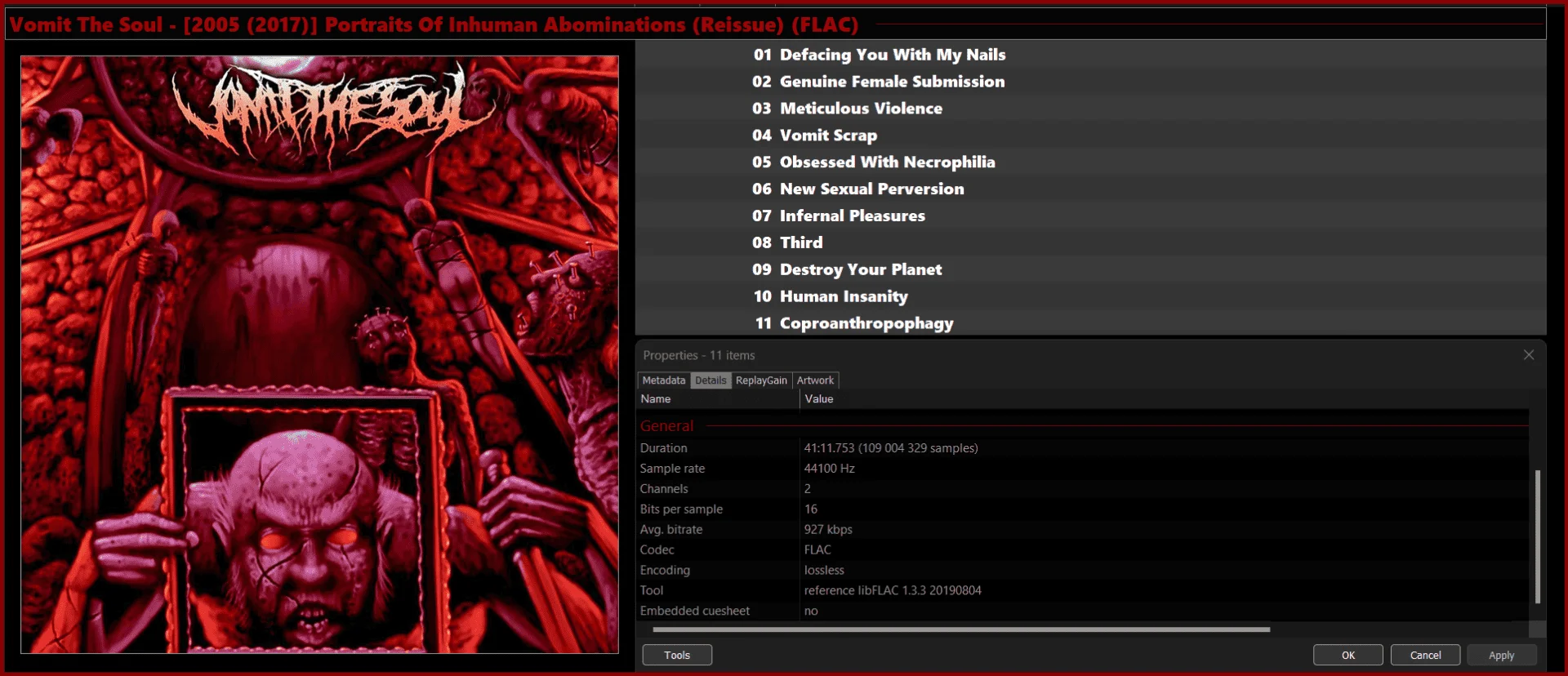Click the 41:11.753 duration value
Image resolution: width=1568 pixels, height=676 pixels.
click(891, 448)
